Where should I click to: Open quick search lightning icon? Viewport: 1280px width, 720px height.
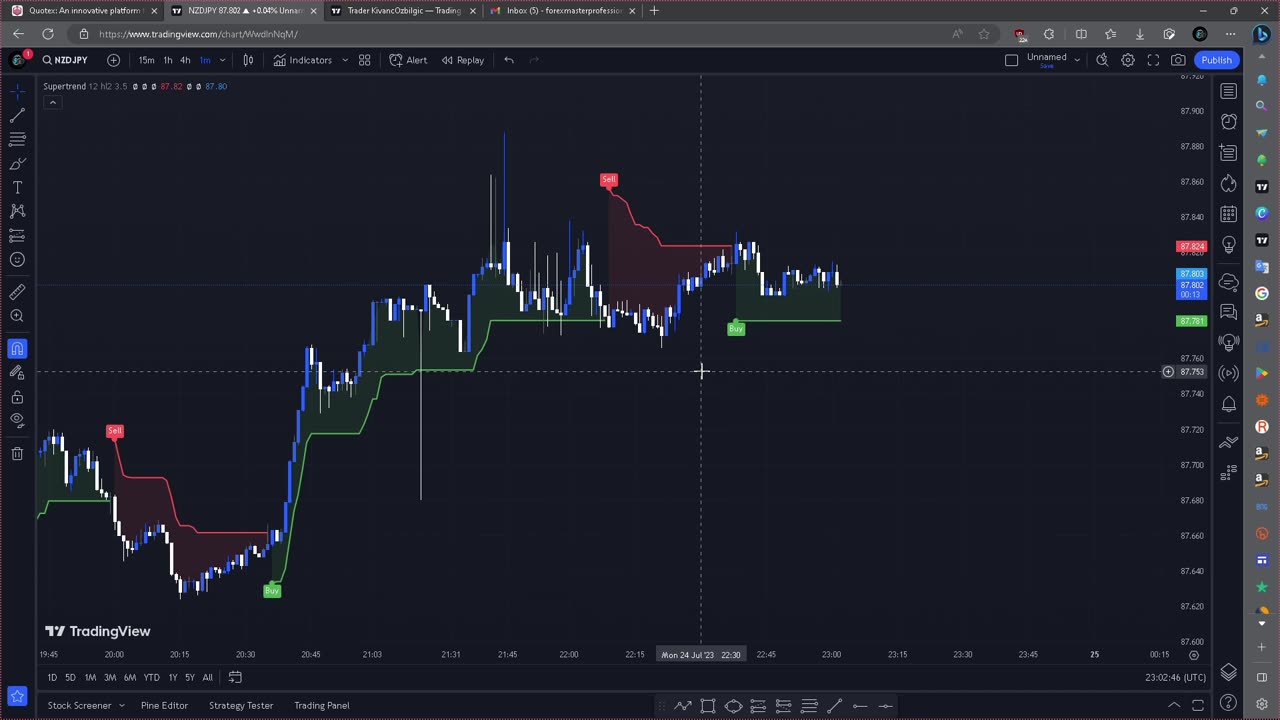[x=1101, y=60]
